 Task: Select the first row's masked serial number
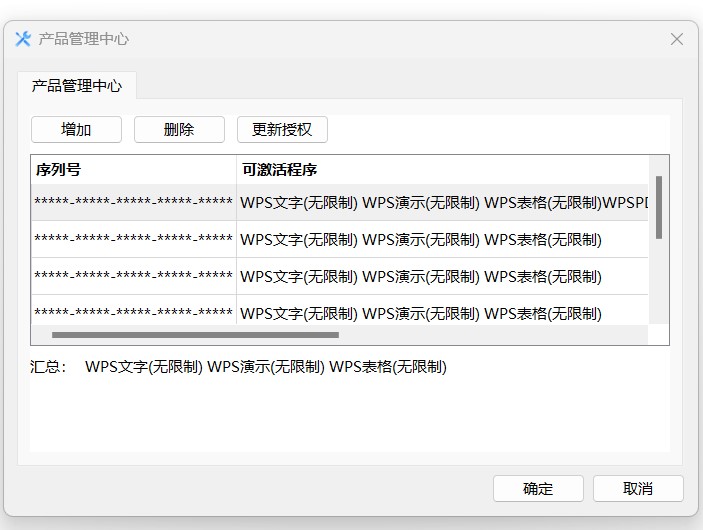pos(133,202)
